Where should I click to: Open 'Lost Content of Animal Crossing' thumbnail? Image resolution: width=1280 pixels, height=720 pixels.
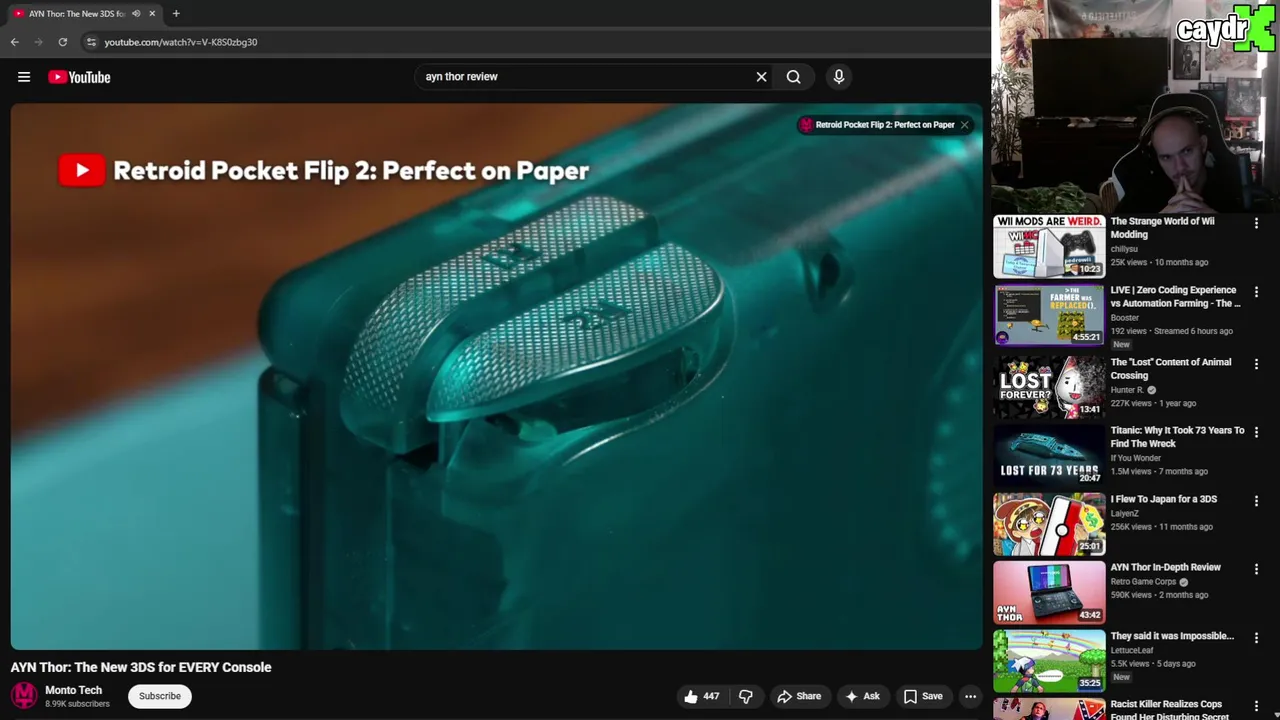[x=1049, y=386]
